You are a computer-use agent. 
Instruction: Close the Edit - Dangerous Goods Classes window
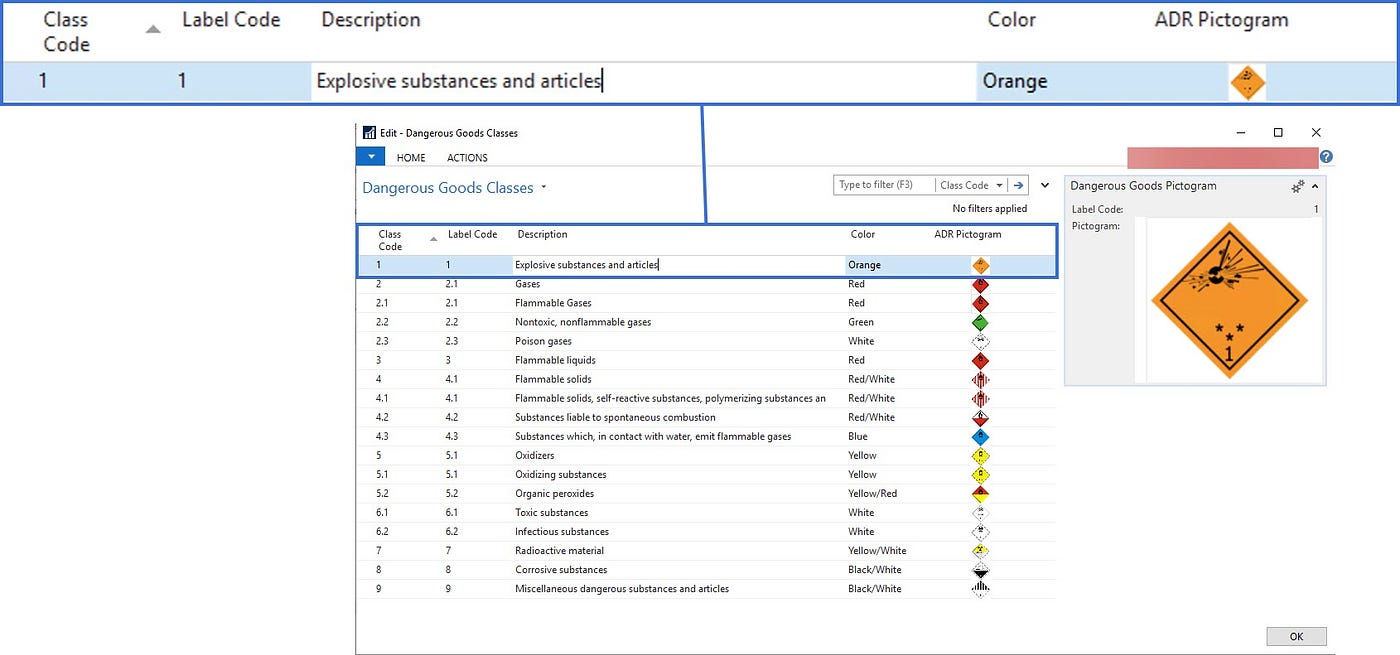(1316, 132)
